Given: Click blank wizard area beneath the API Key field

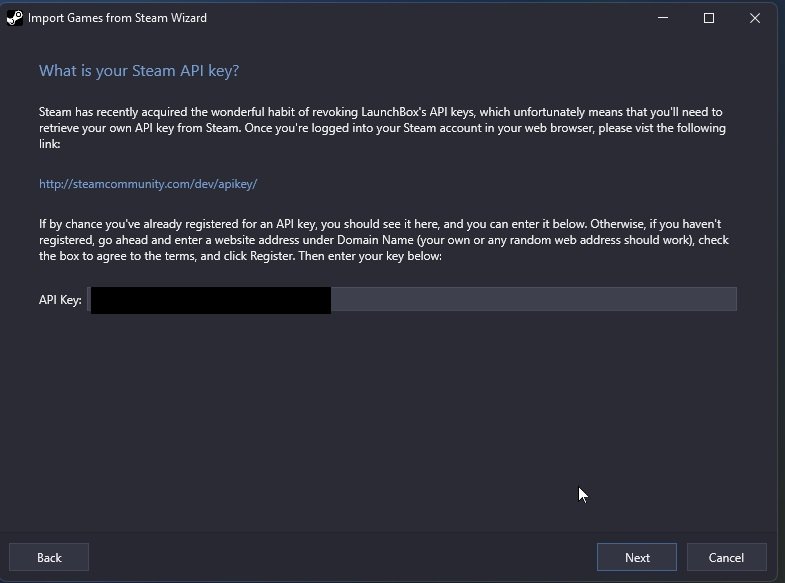Looking at the screenshot, I should tap(388, 420).
